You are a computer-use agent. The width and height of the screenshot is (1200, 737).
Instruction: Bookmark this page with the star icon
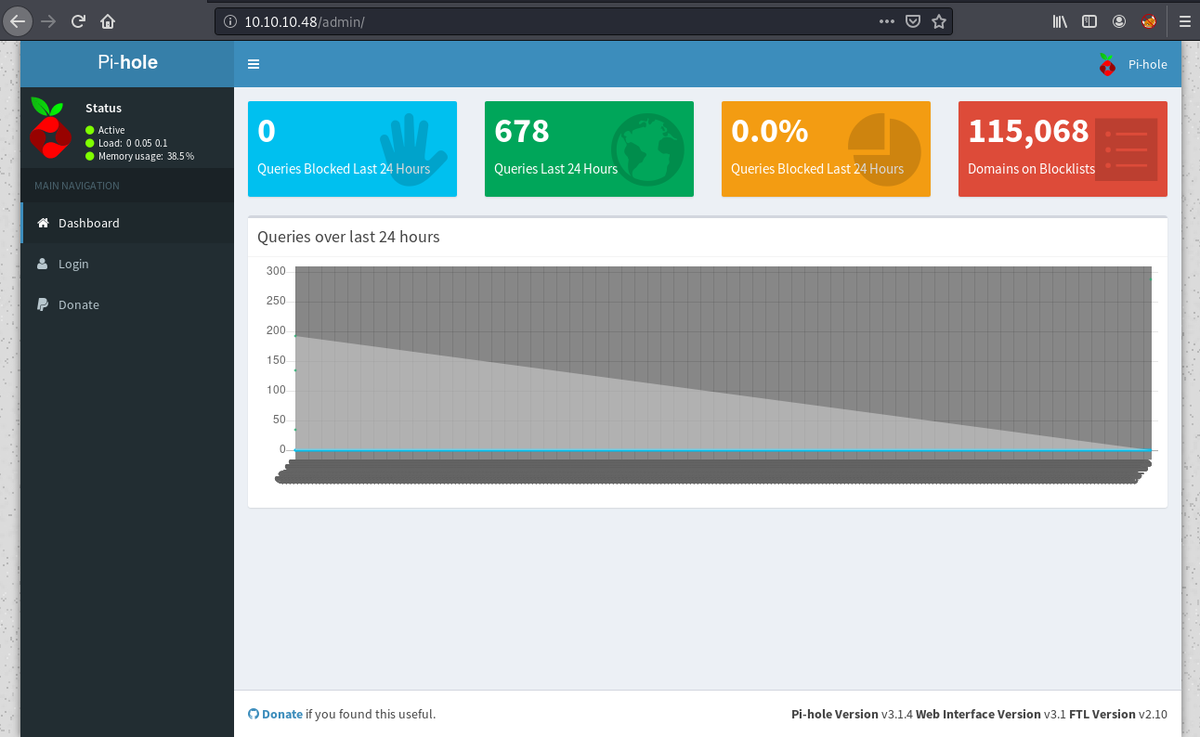939,21
